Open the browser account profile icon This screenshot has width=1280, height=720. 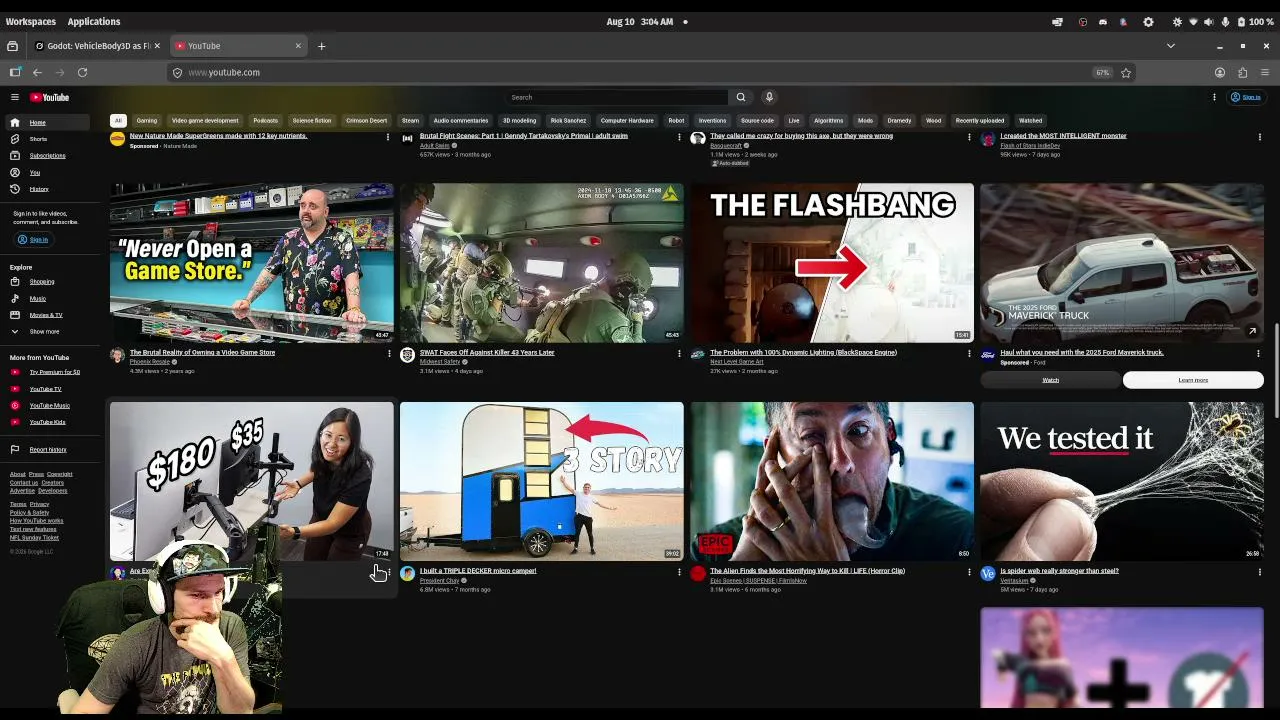pos(1220,72)
